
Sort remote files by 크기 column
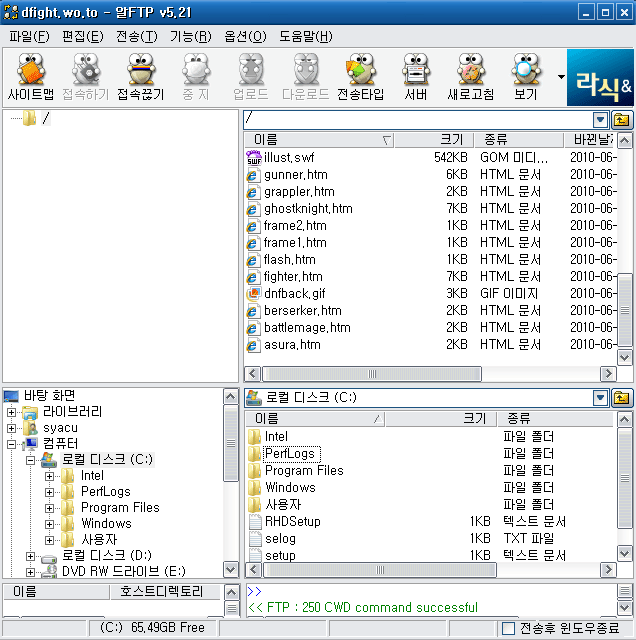point(451,140)
